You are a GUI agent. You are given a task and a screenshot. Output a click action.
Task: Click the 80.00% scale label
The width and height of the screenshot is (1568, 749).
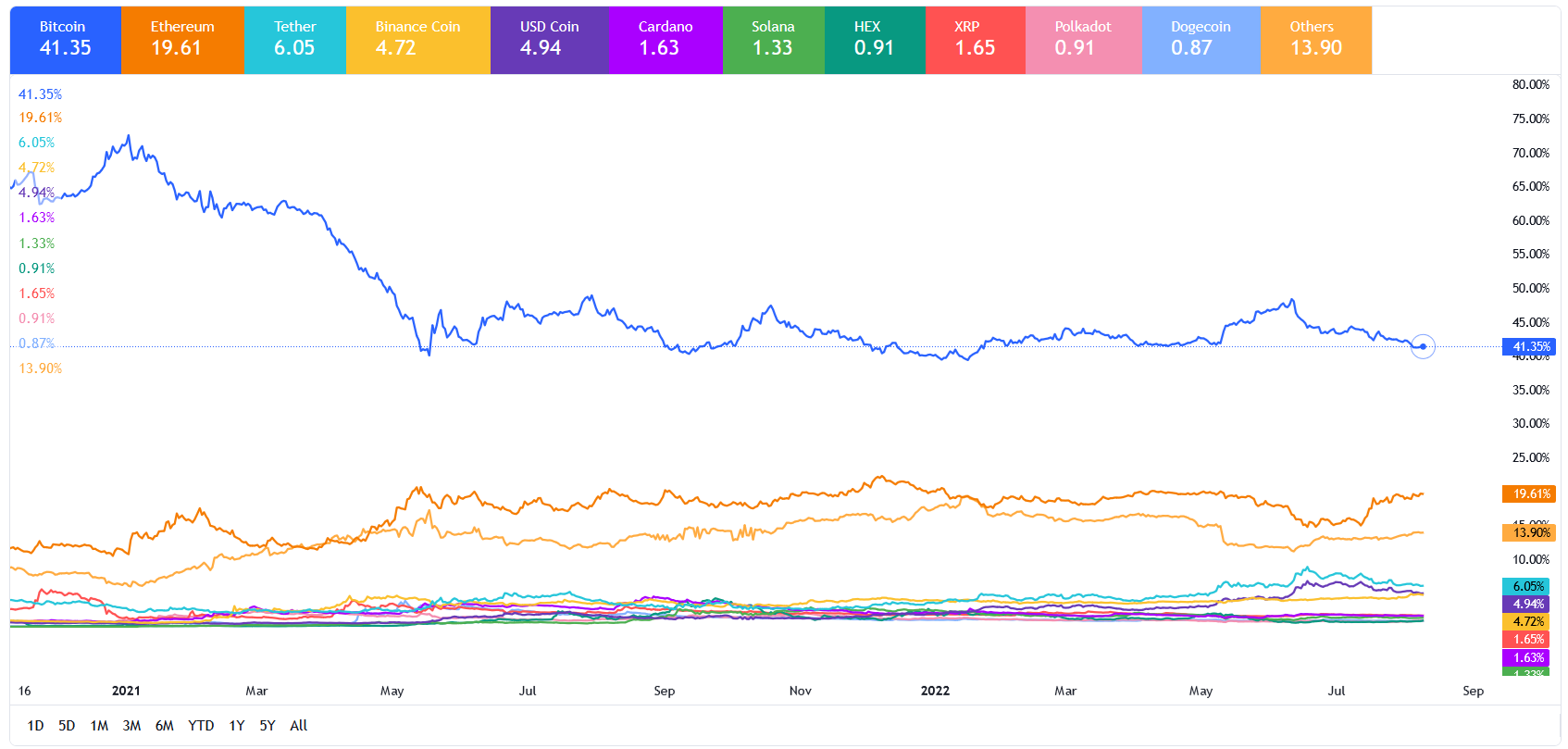click(x=1531, y=84)
